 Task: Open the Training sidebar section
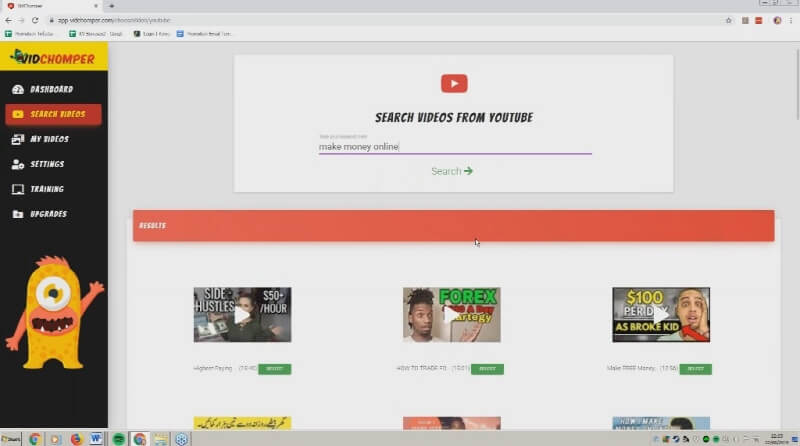pos(53,189)
